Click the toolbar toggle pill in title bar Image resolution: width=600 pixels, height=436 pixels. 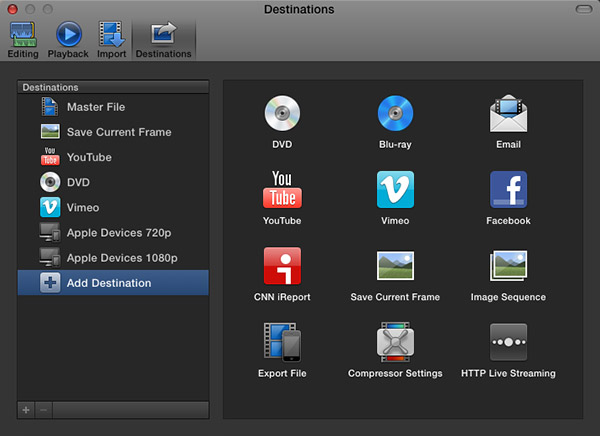[584, 9]
